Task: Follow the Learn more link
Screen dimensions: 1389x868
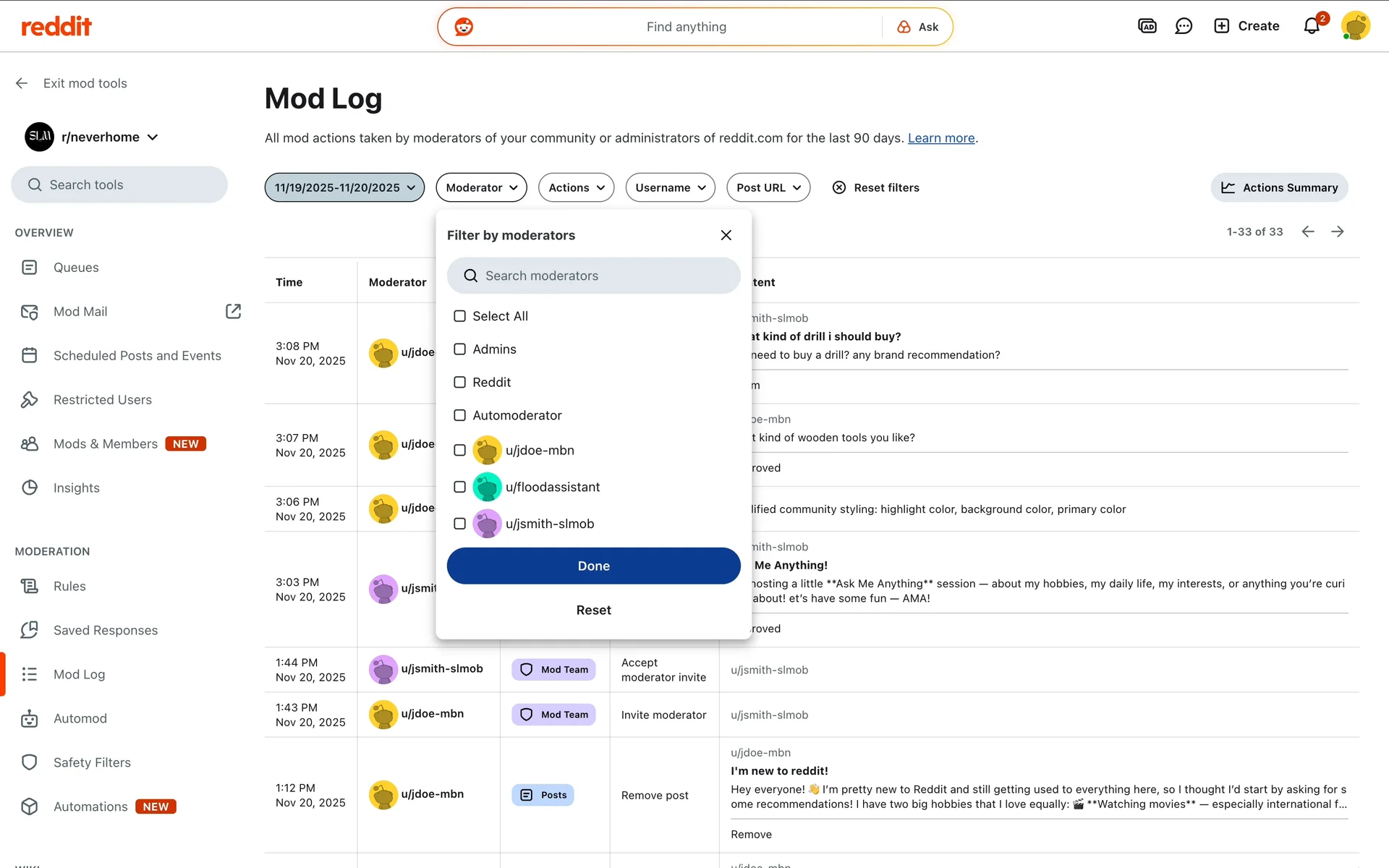Action: click(940, 138)
